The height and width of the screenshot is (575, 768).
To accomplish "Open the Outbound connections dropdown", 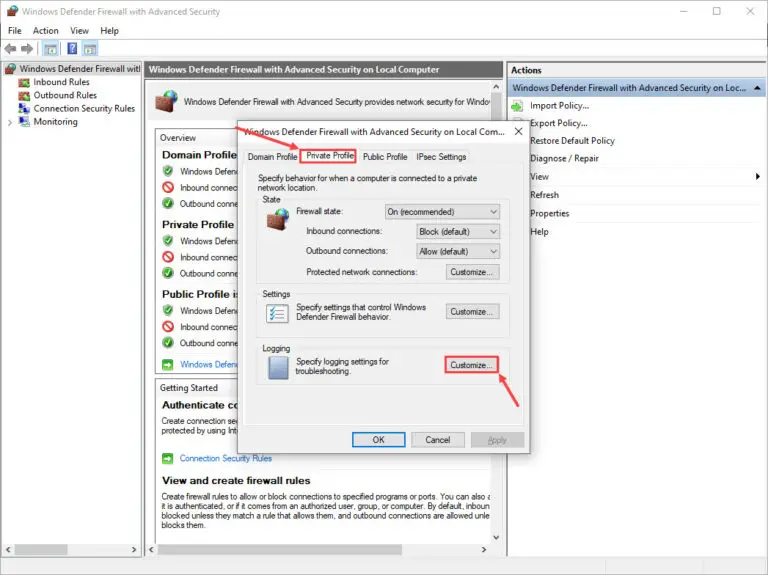I will (458, 252).
